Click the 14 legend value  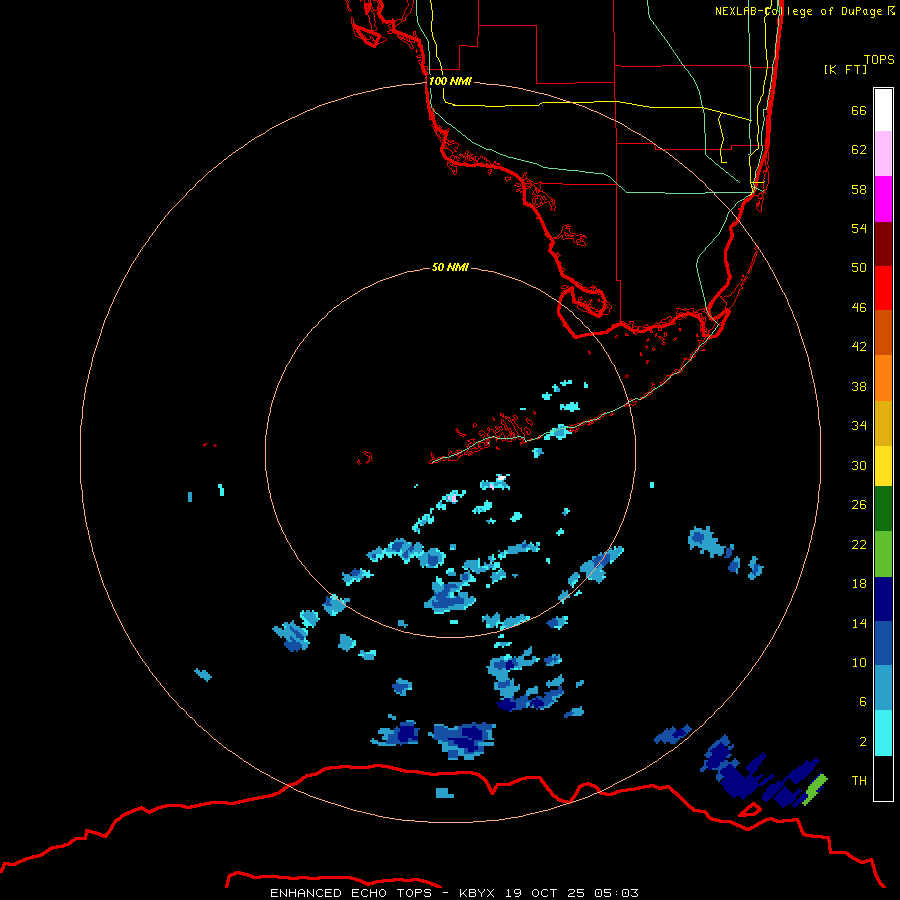[859, 623]
